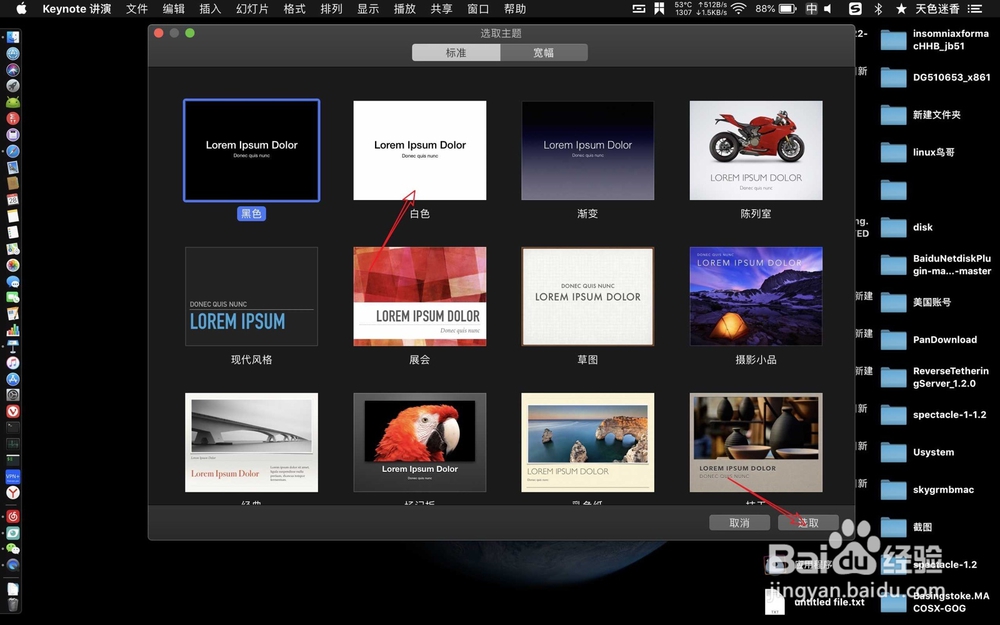Click the 取消 button
The height and width of the screenshot is (625, 1000).
739,522
